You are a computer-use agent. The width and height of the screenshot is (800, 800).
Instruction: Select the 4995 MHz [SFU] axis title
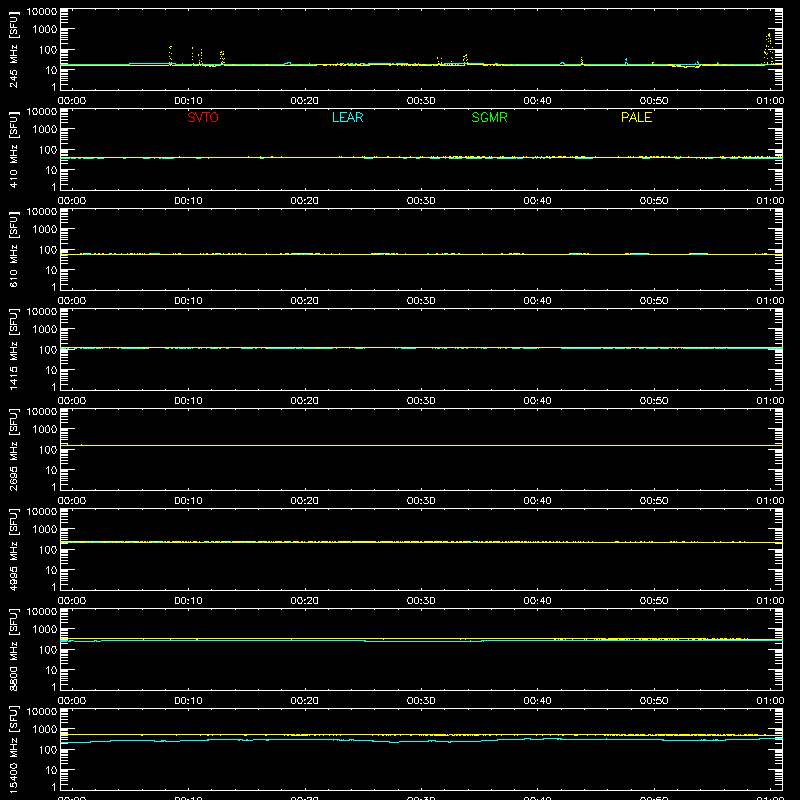(13, 549)
